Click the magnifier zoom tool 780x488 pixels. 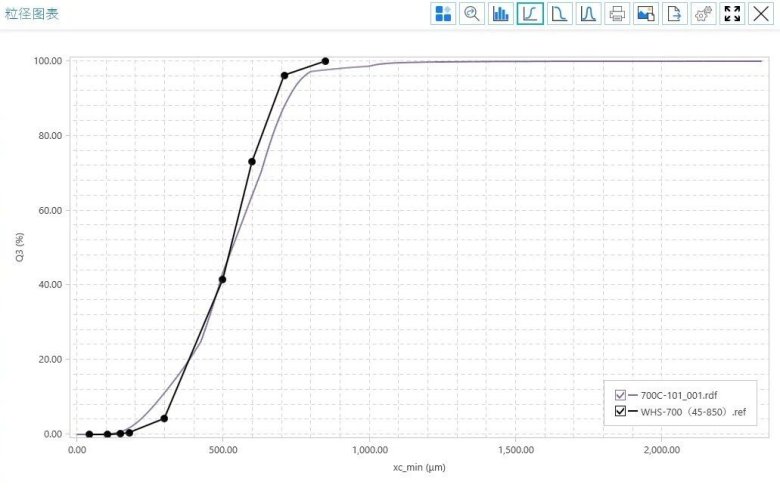coord(472,14)
